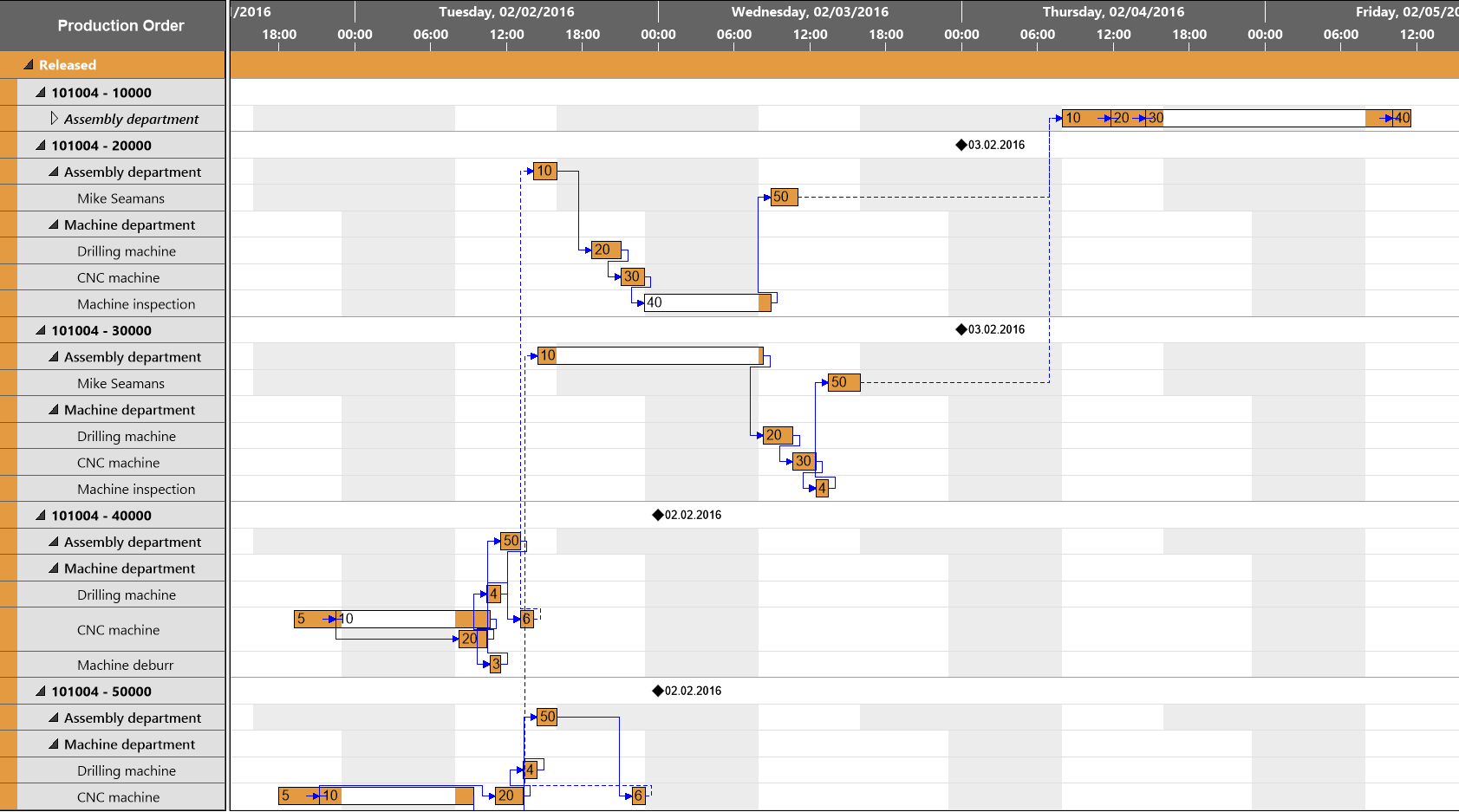Select operation 20 on order 20000 Drilling machine
The width and height of the screenshot is (1459, 812).
(x=605, y=250)
